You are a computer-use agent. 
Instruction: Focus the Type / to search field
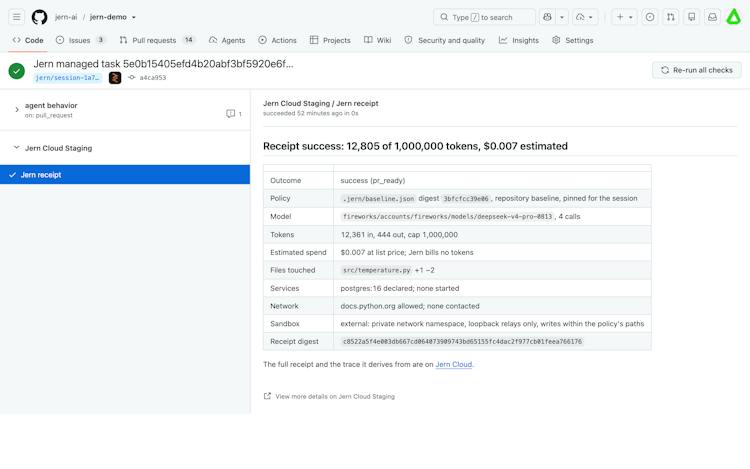(484, 17)
